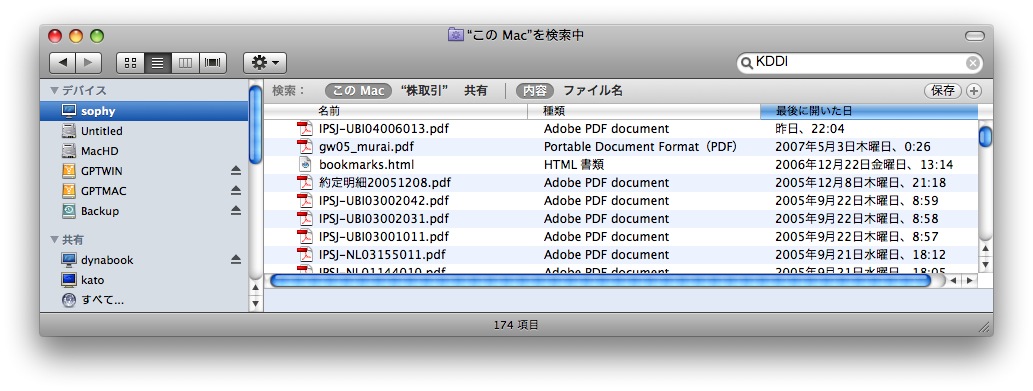
Task: Go forward with the right arrow button
Action: coord(88,63)
